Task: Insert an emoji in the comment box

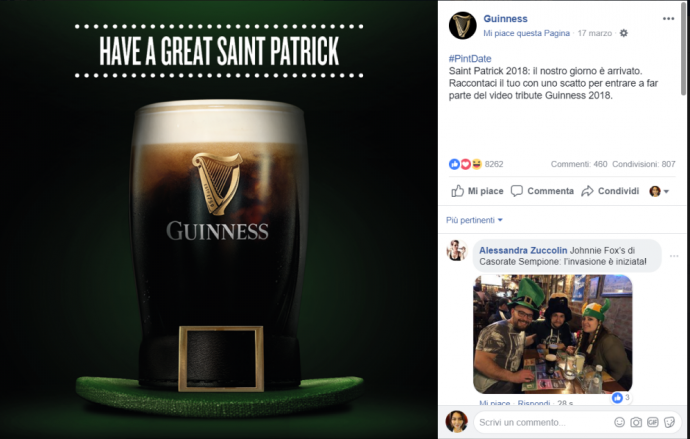Action: click(619, 422)
